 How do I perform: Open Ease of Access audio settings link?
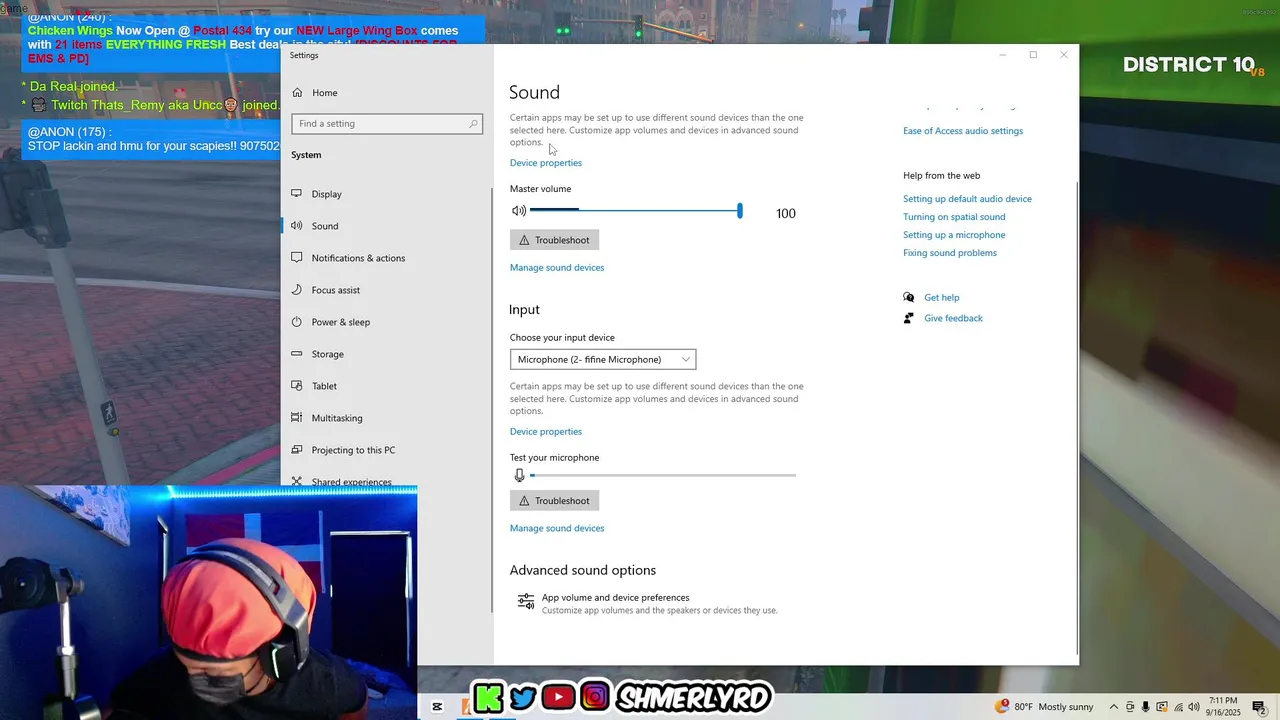963,131
